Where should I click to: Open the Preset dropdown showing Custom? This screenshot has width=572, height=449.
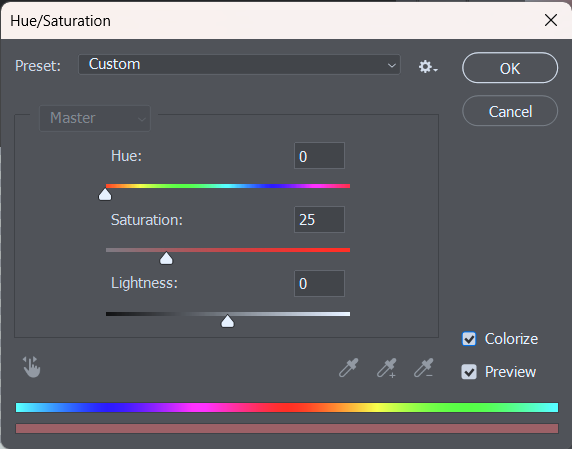click(239, 65)
